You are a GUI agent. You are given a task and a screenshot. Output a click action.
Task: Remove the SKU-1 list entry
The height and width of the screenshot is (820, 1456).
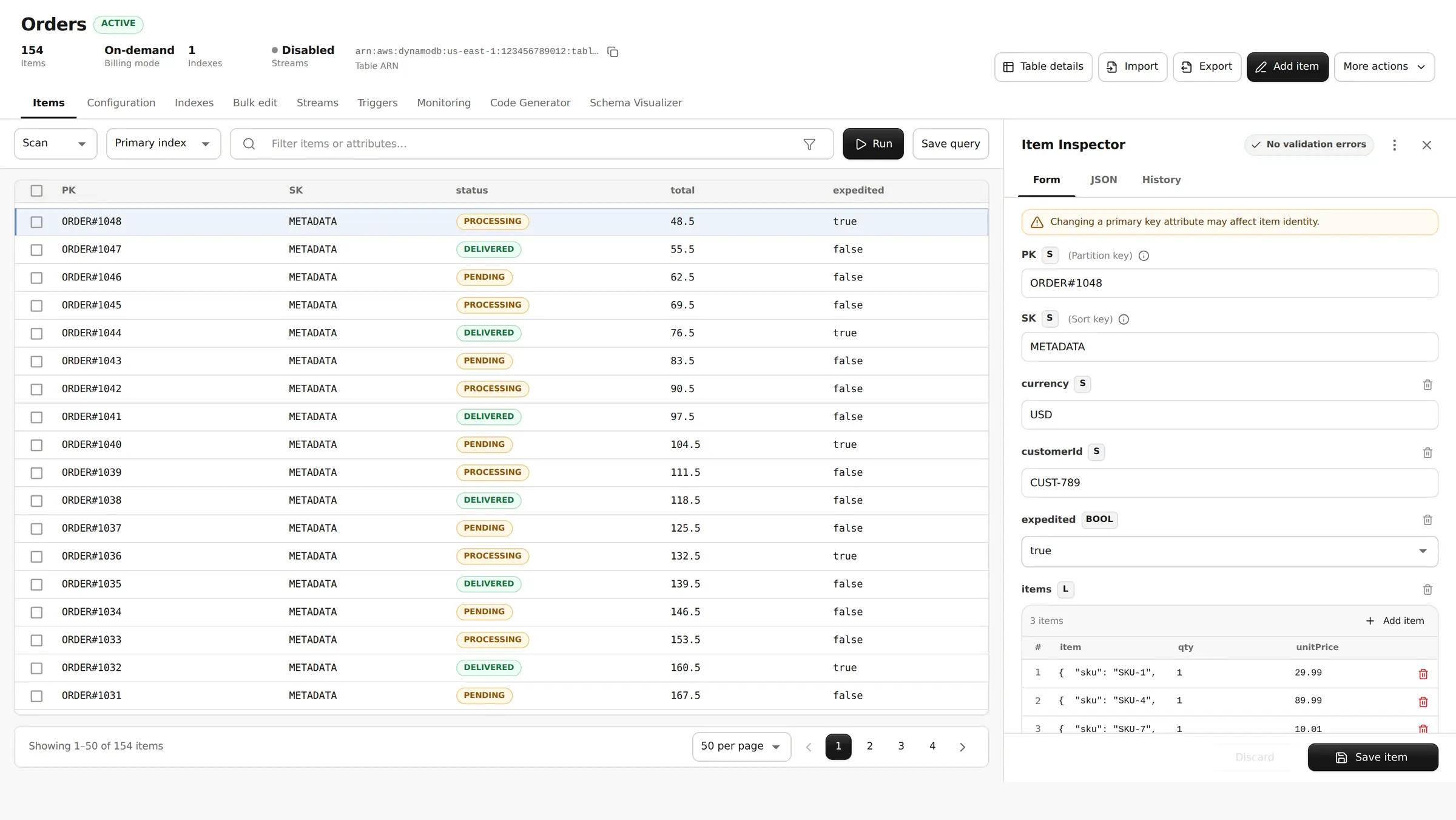1423,674
